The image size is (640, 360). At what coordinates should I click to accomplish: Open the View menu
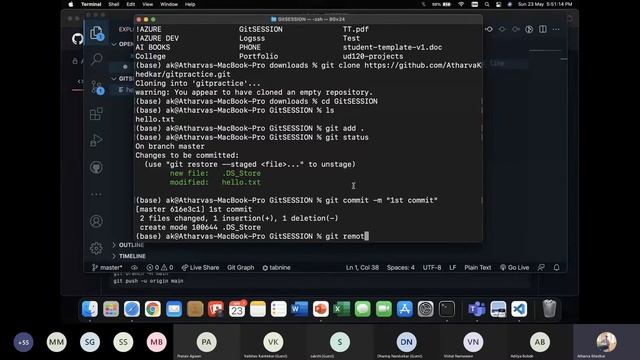tap(147, 4)
